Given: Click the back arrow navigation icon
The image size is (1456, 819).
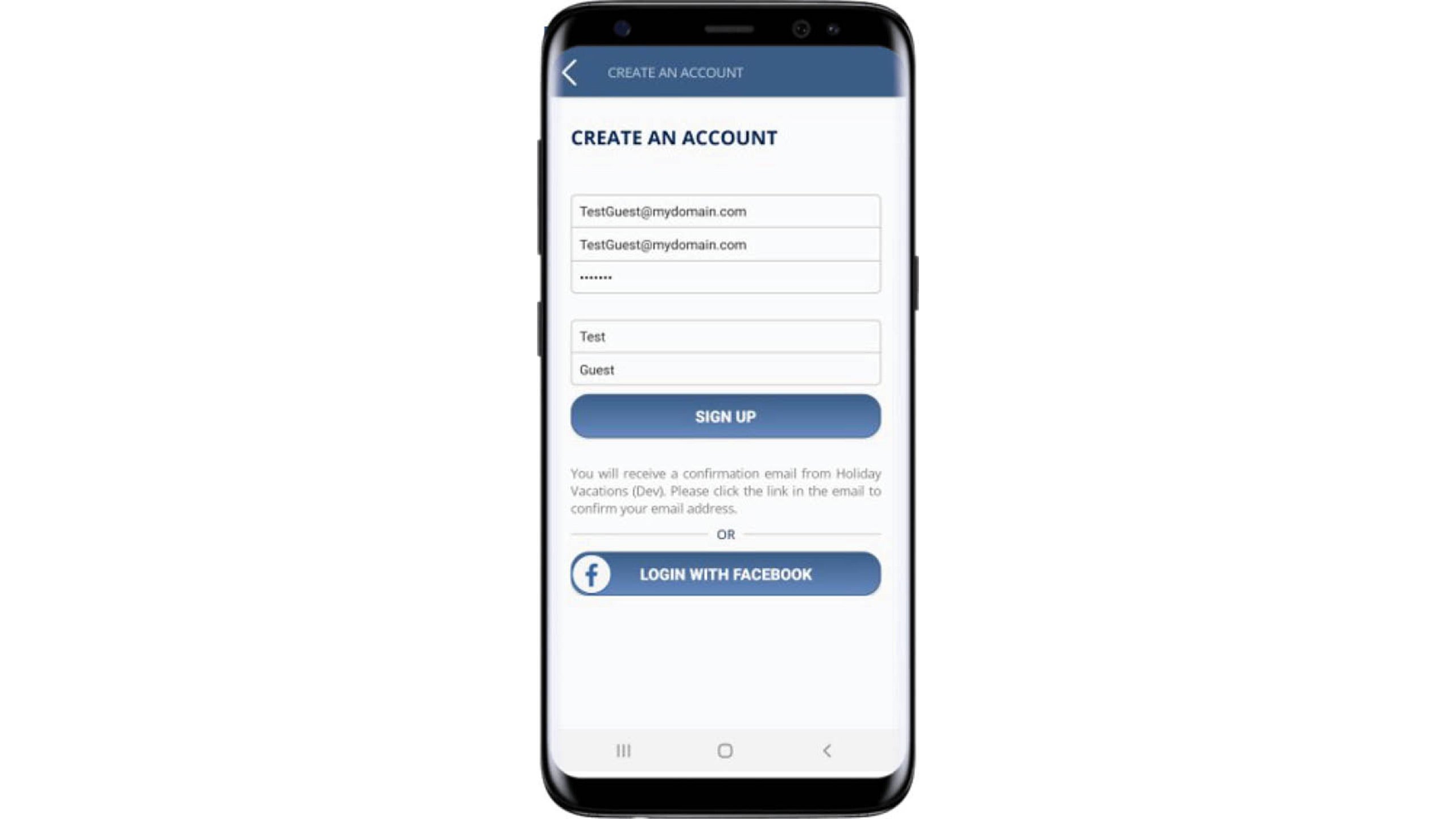Looking at the screenshot, I should pyautogui.click(x=570, y=72).
